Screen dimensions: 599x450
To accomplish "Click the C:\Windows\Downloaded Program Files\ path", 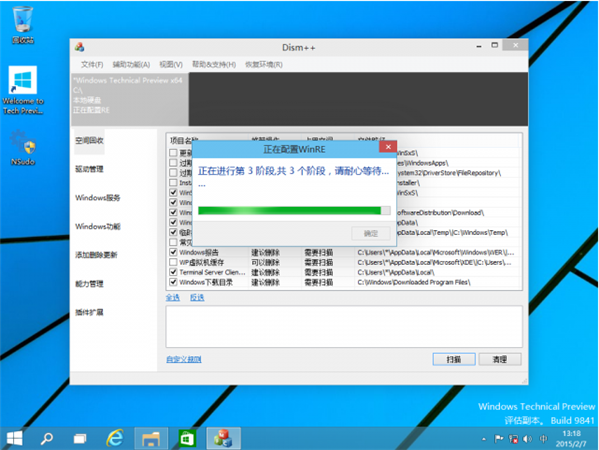I will [414, 282].
